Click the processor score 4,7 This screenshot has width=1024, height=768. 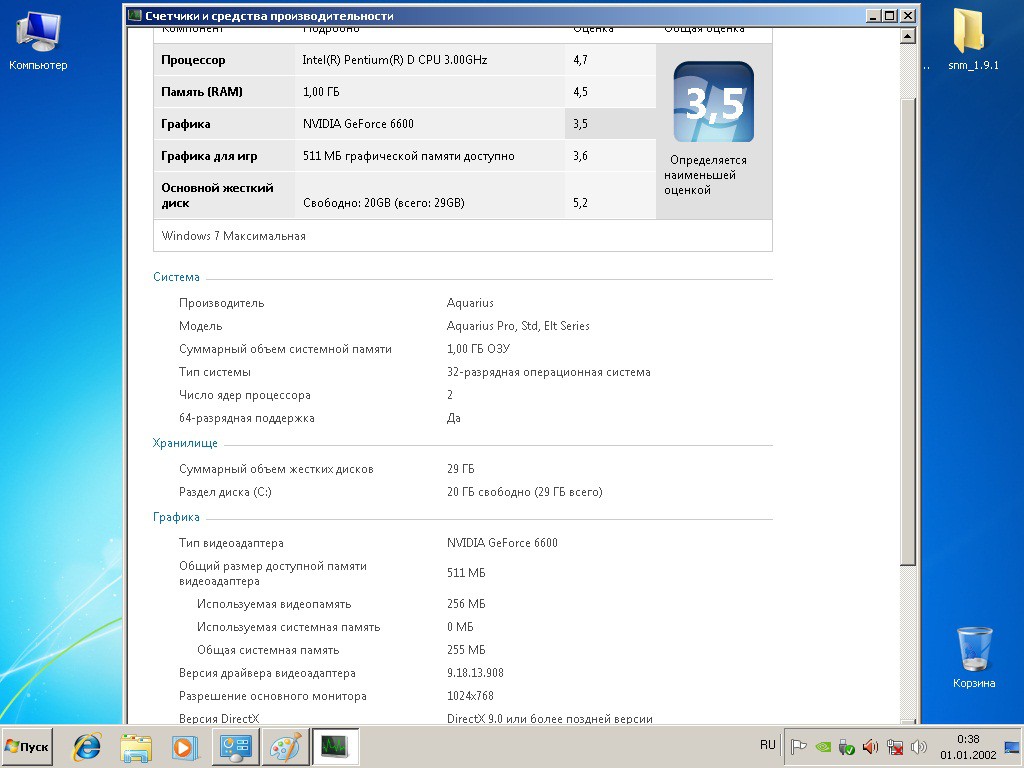coord(581,60)
